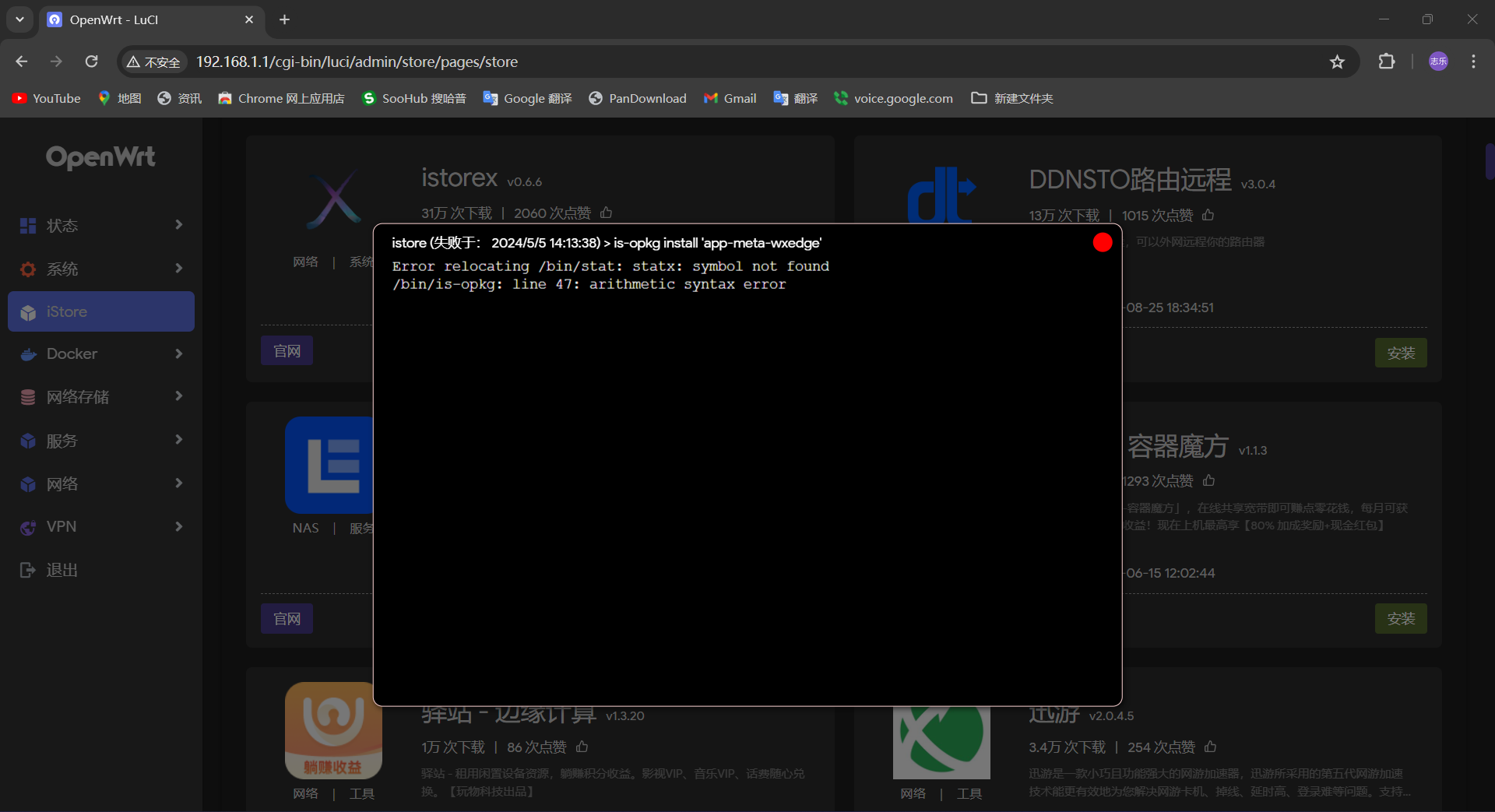Click 退出 to log out
This screenshot has width=1495, height=812.
point(62,570)
